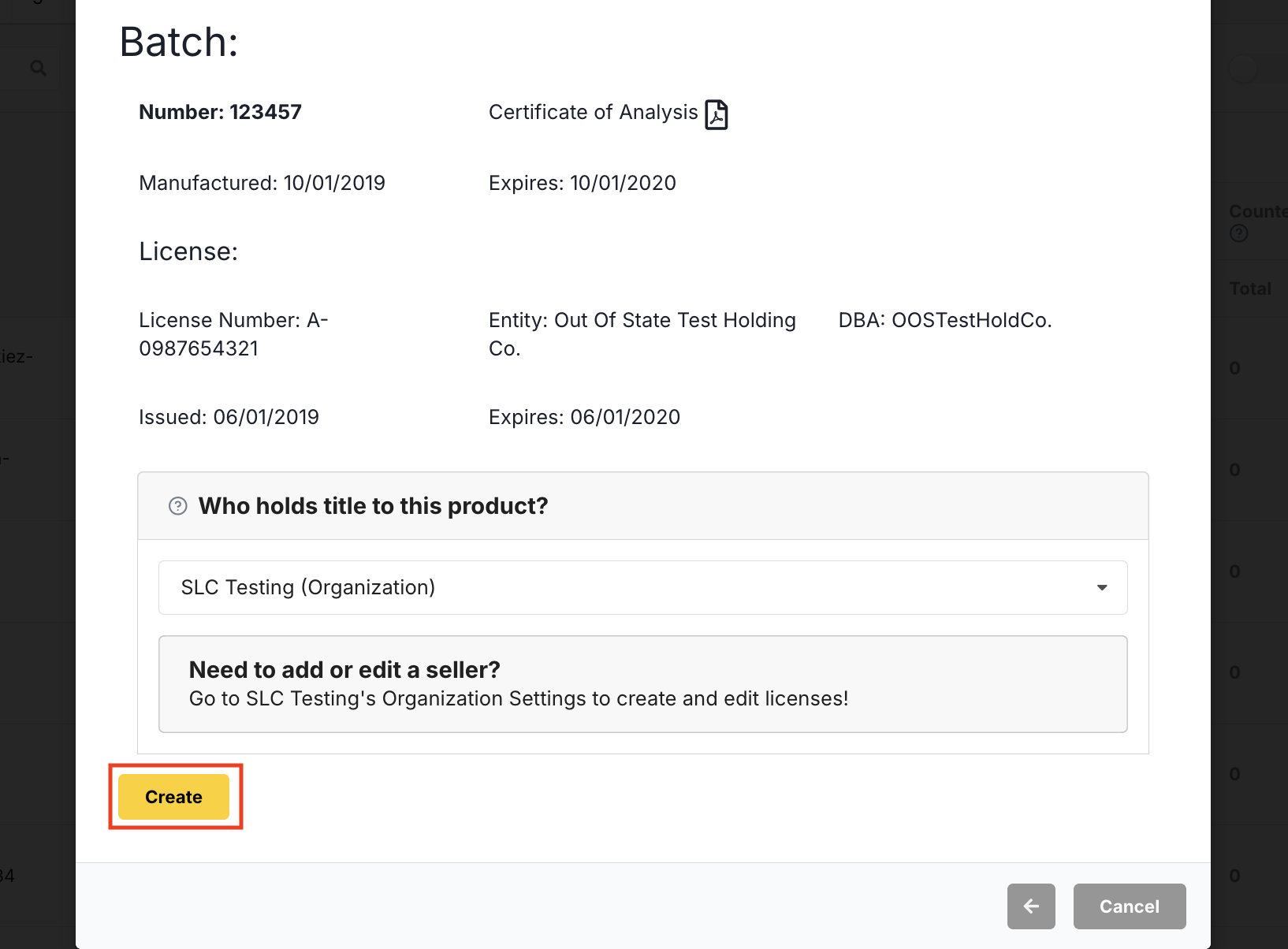Click the Total column header
This screenshot has height=949, width=1288.
[x=1250, y=289]
